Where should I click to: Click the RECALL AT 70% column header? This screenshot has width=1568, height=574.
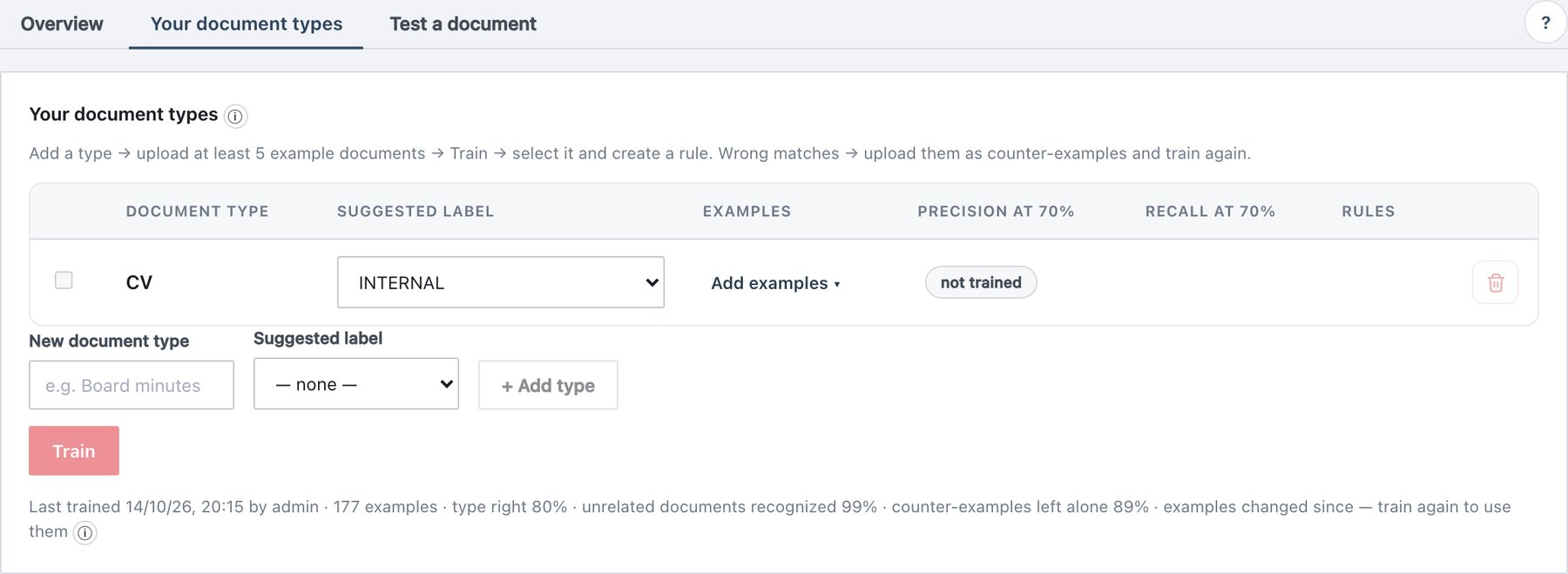pos(1210,211)
